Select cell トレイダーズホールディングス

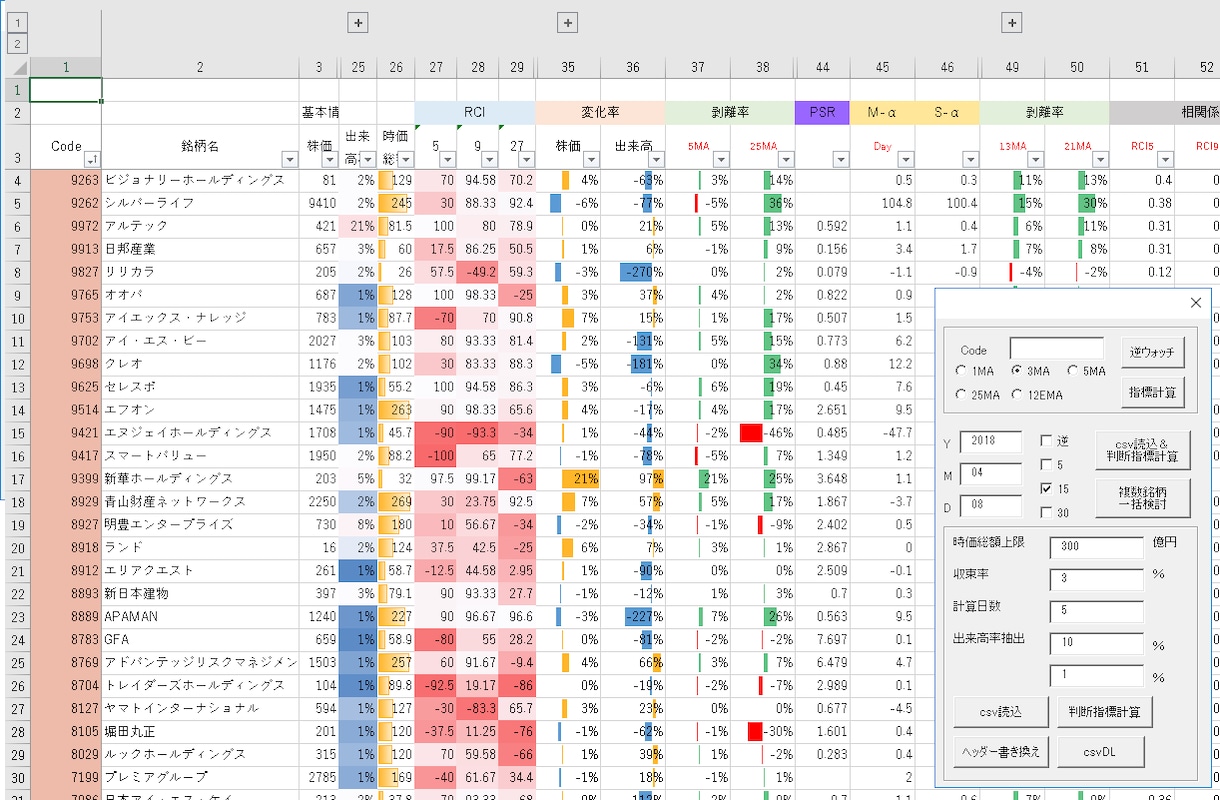[x=200, y=686]
